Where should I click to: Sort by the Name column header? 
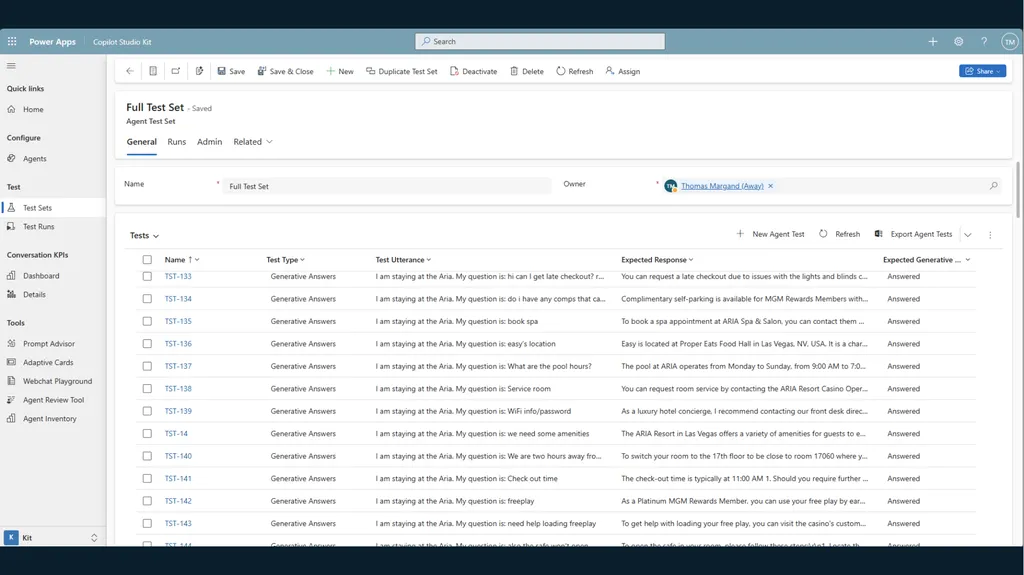(x=182, y=259)
